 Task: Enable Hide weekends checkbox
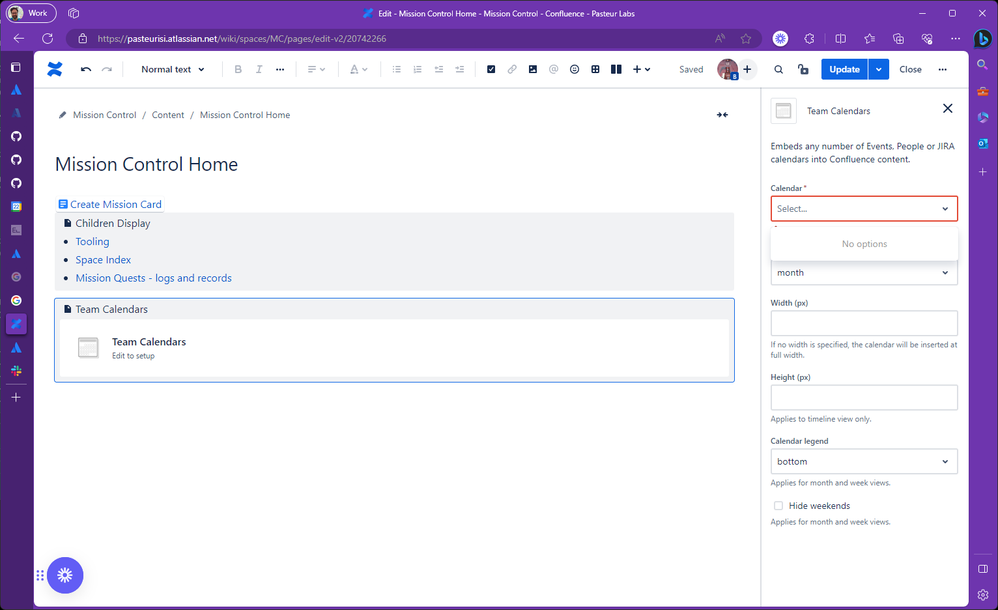(778, 506)
